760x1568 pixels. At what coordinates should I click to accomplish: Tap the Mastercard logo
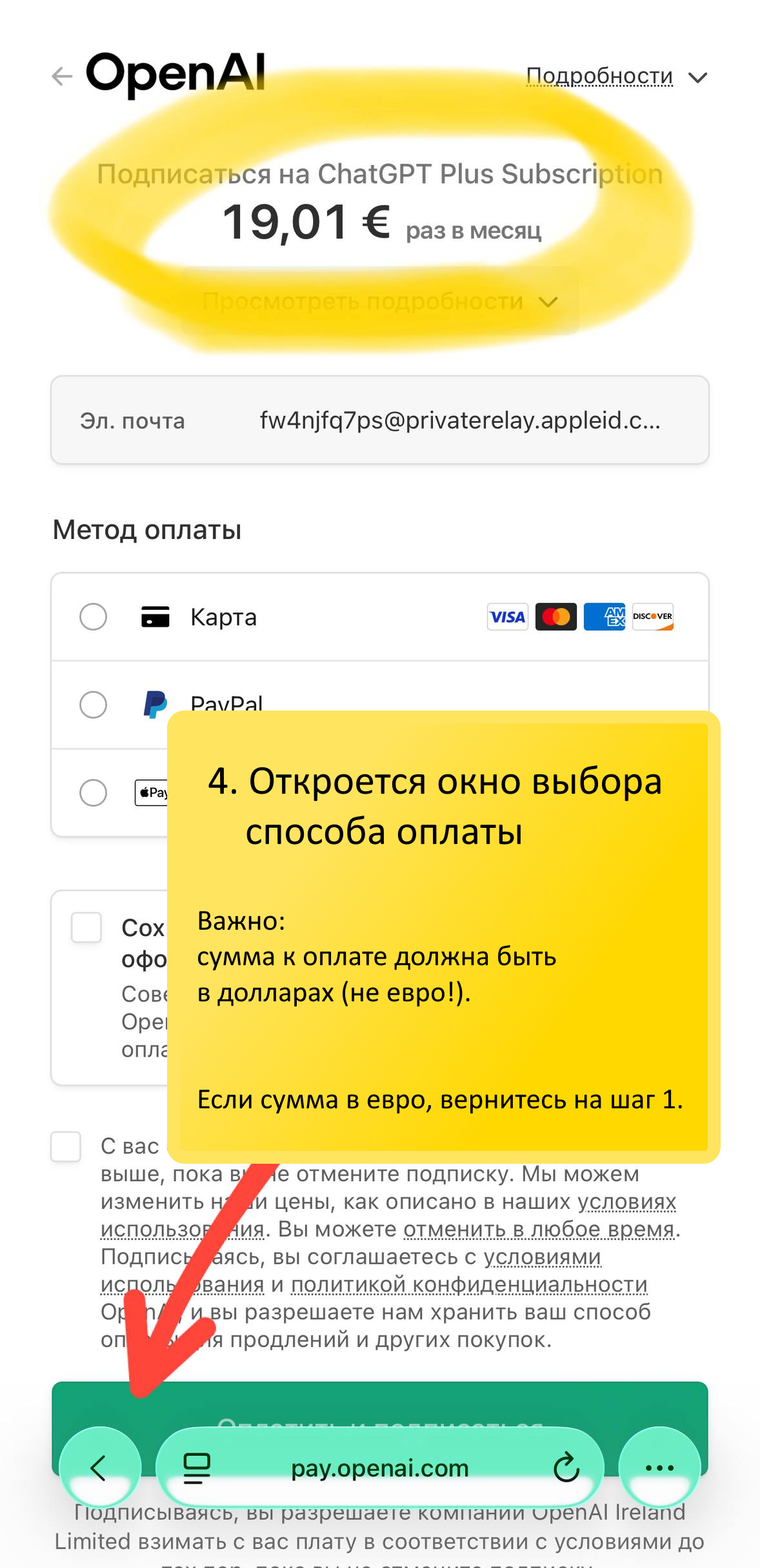556,617
